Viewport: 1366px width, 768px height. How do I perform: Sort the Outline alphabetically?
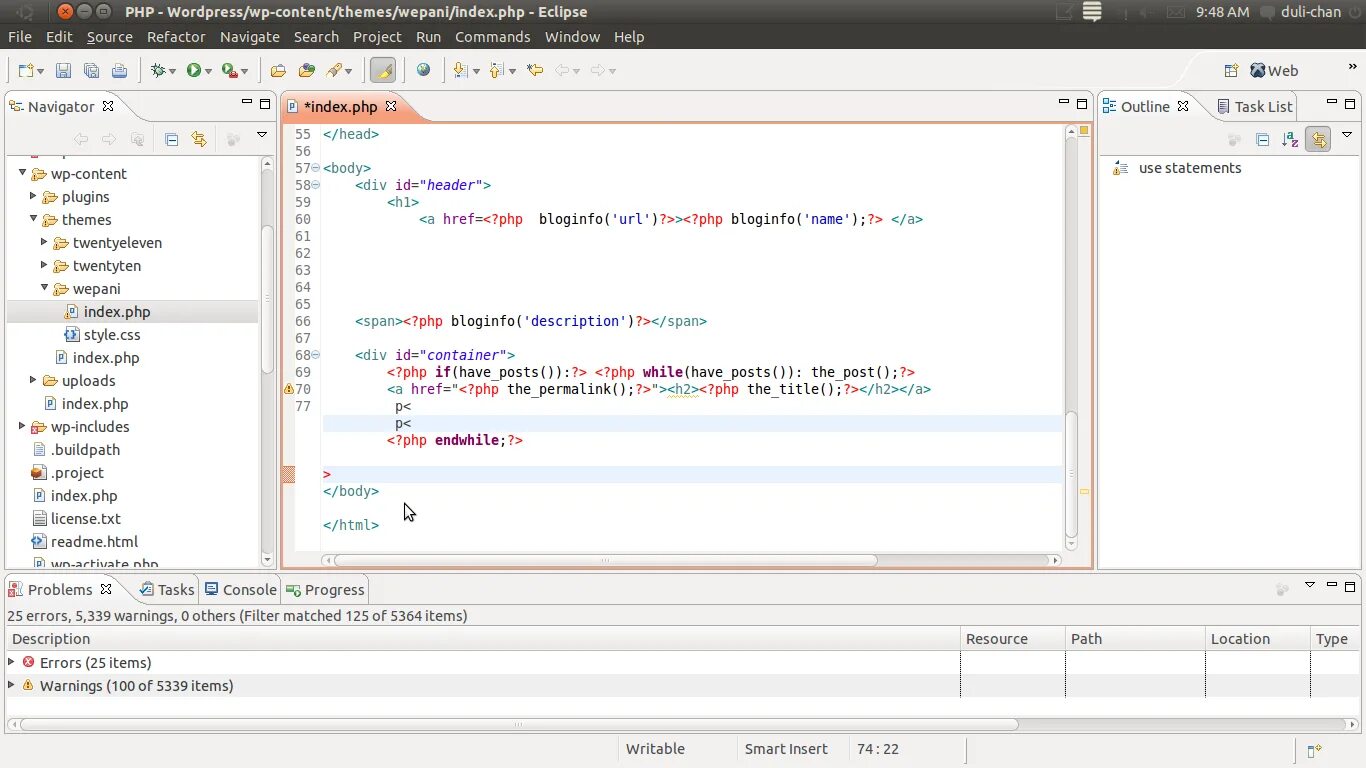click(1290, 140)
